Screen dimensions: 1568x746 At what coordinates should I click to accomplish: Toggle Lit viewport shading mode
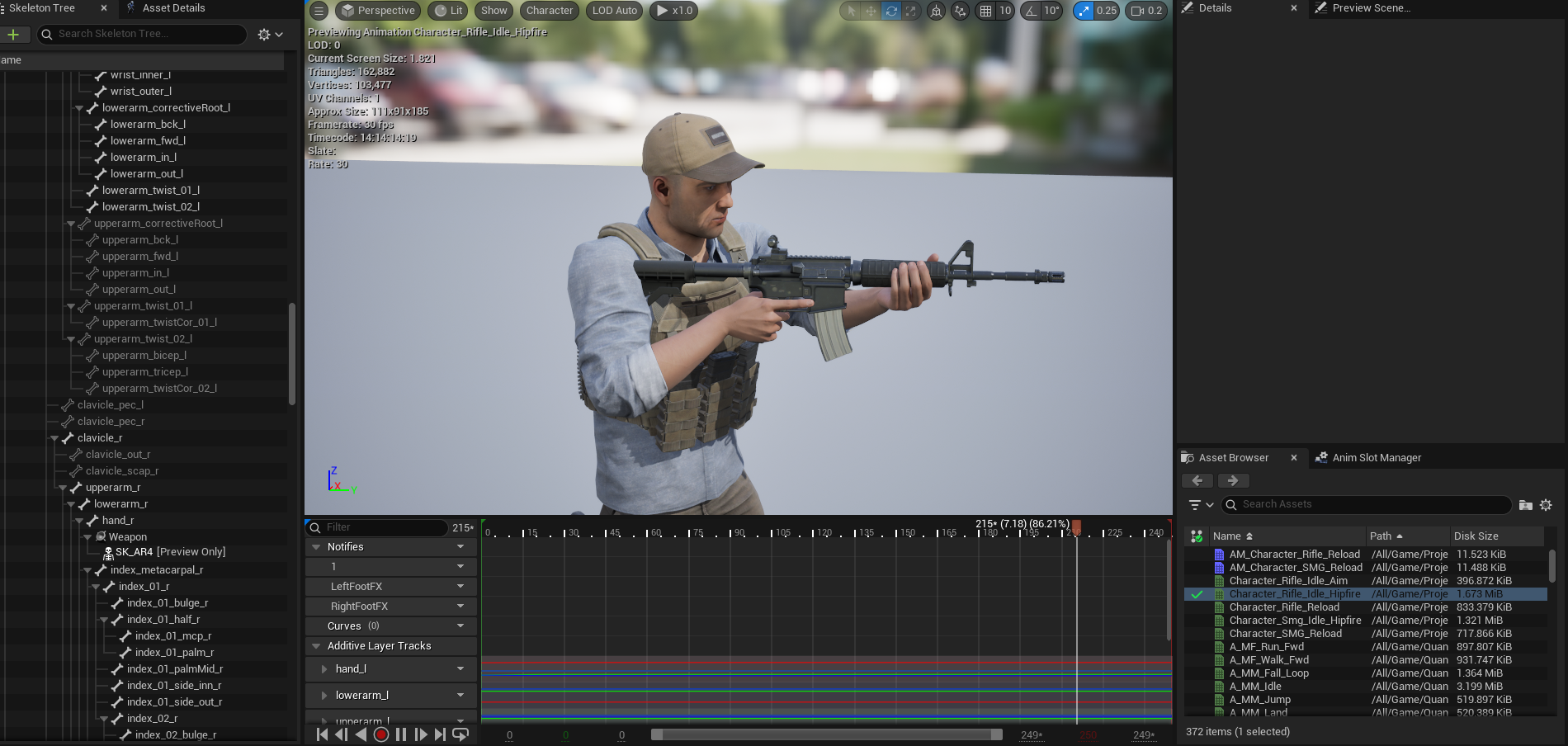447,11
